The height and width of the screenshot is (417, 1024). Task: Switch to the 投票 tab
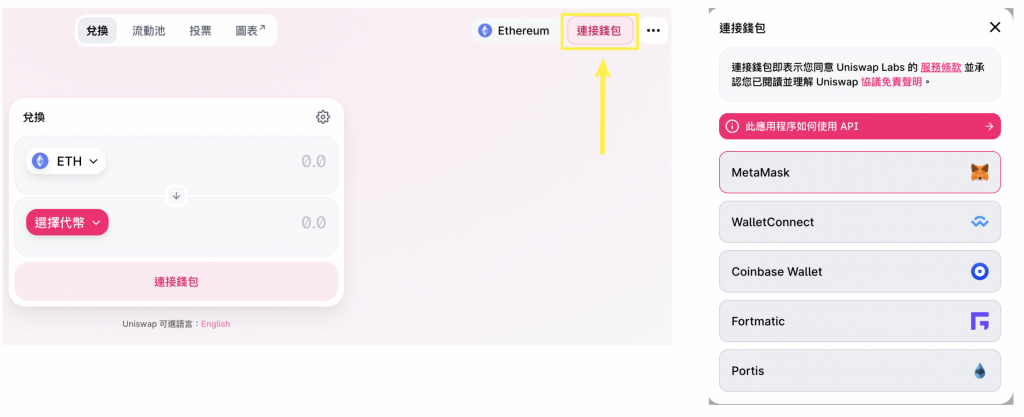pos(200,31)
